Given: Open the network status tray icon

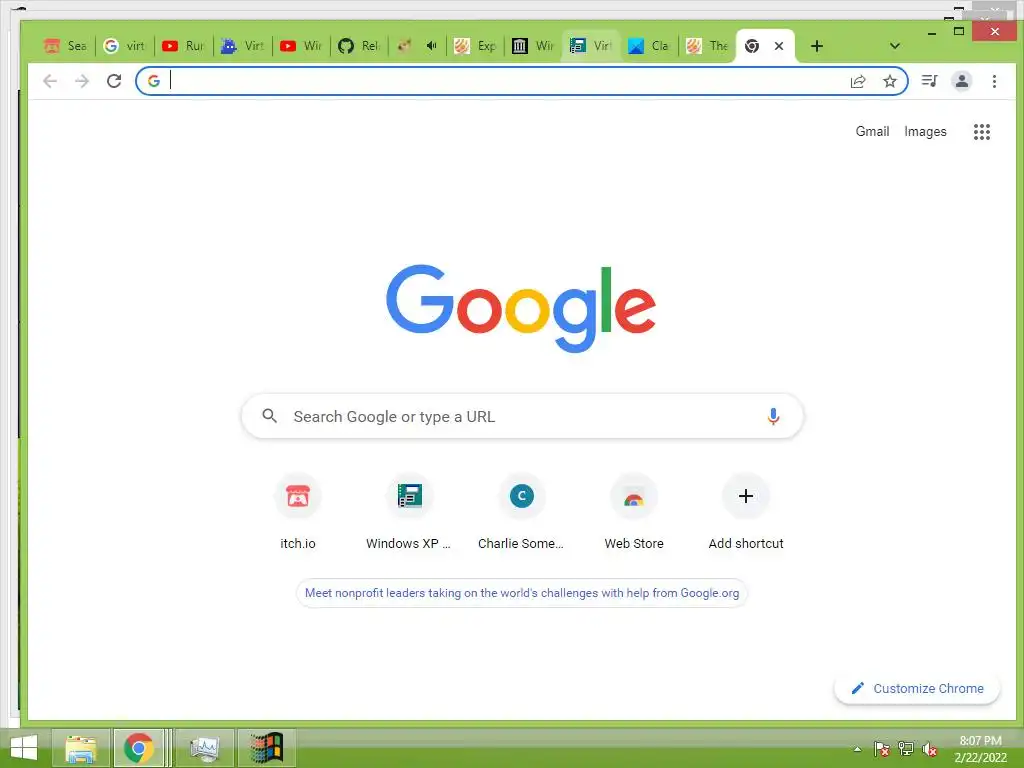Looking at the screenshot, I should (x=906, y=749).
